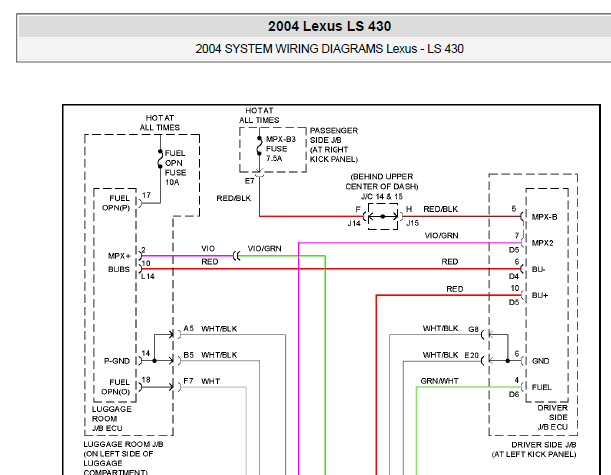
Task: Click the pin 18 label at FUEL OPN(O)
Action: click(x=146, y=380)
